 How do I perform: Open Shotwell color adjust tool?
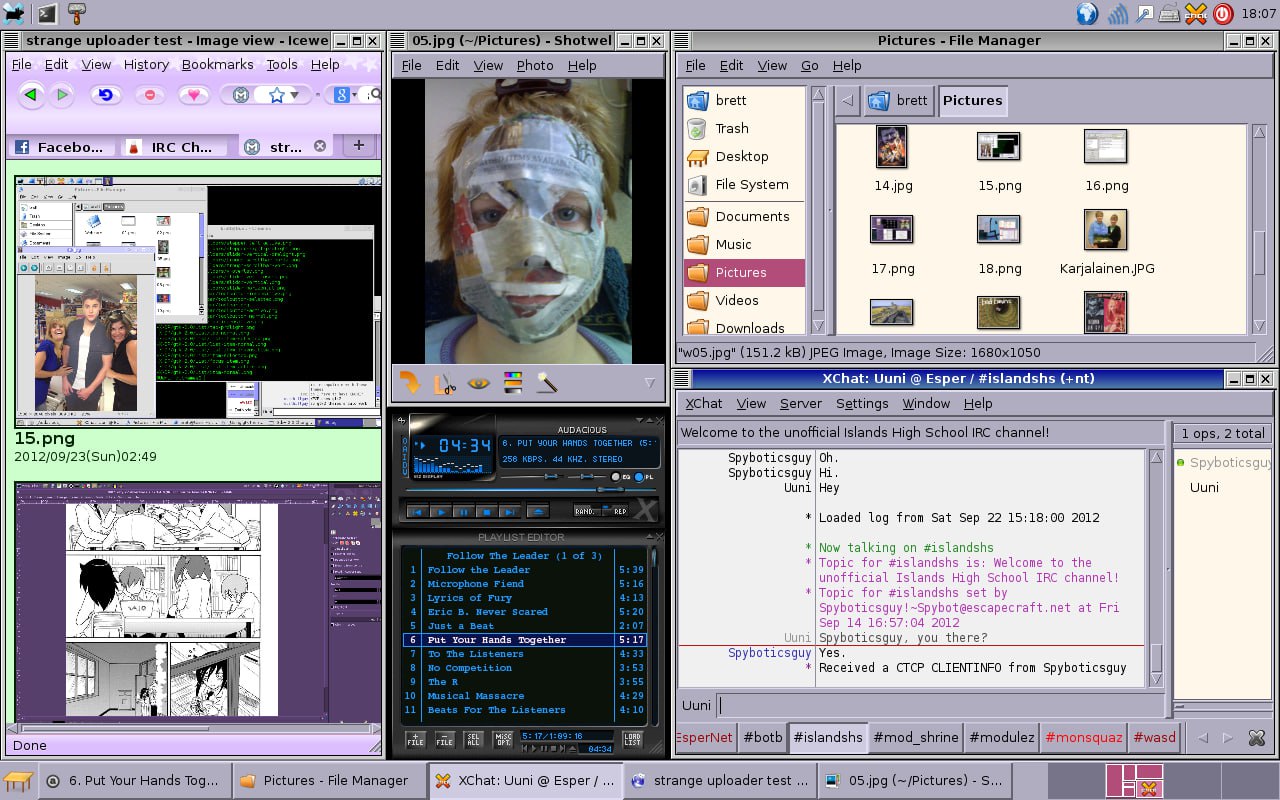coord(513,382)
